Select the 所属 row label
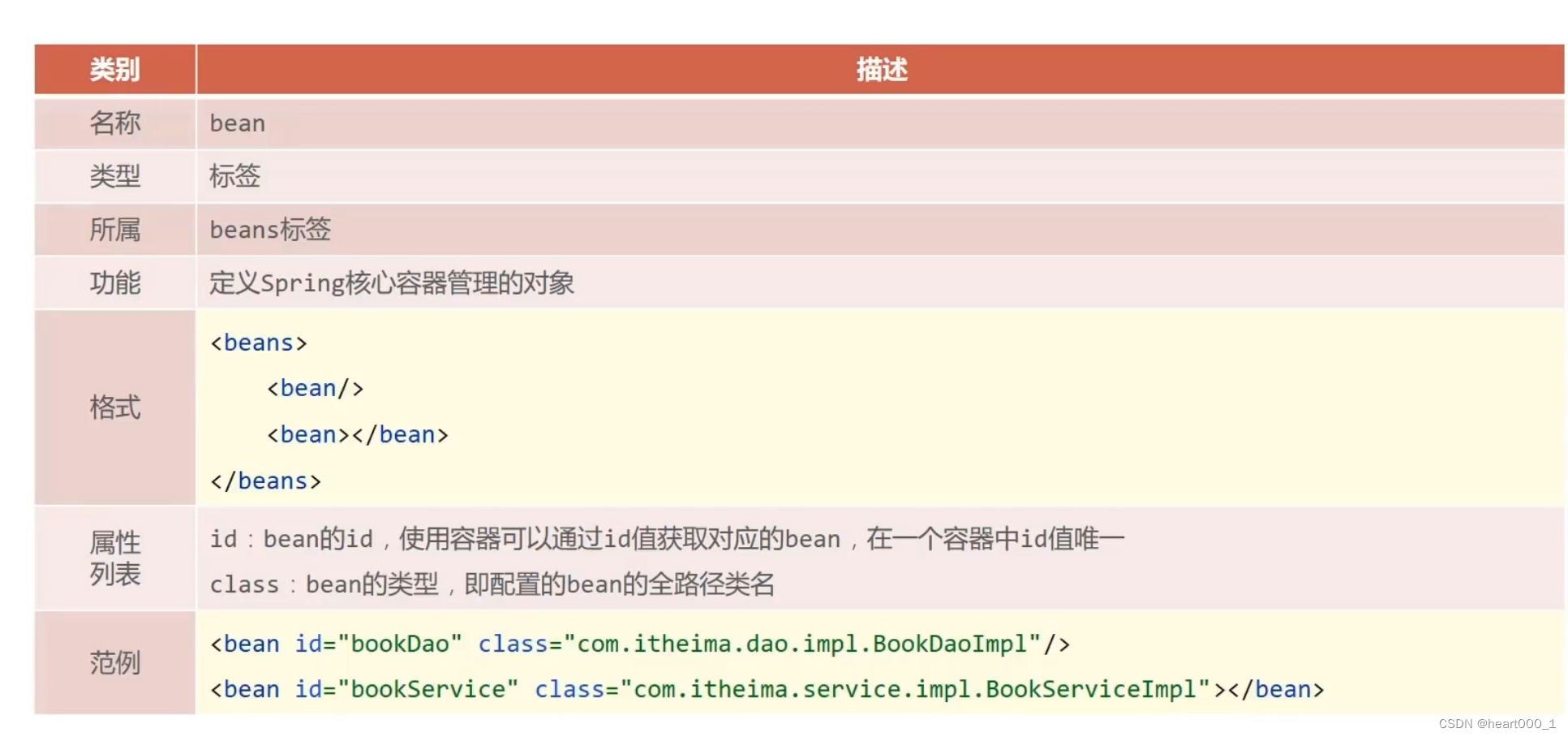 click(x=114, y=230)
